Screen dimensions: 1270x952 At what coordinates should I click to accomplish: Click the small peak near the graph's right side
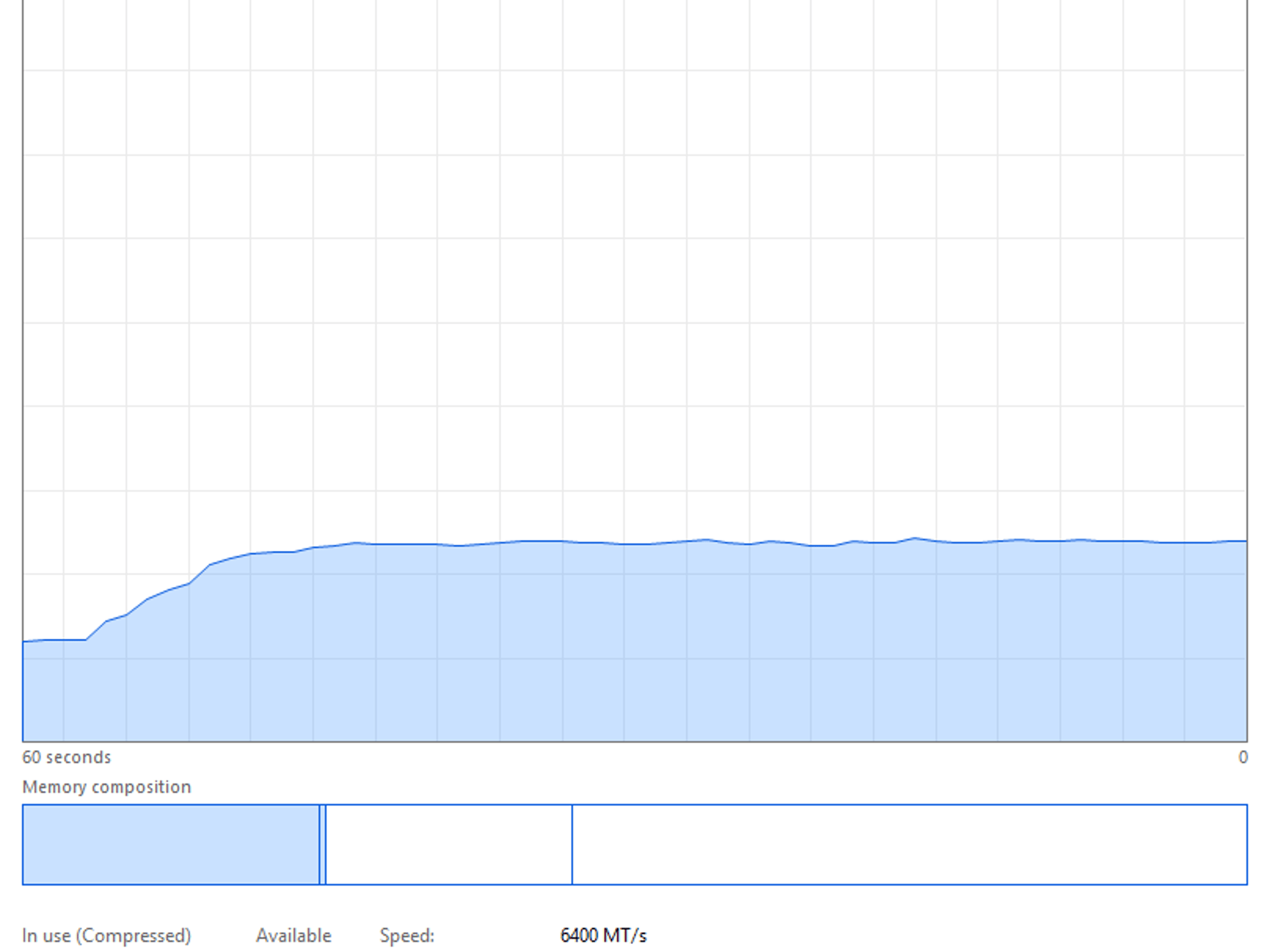click(915, 539)
